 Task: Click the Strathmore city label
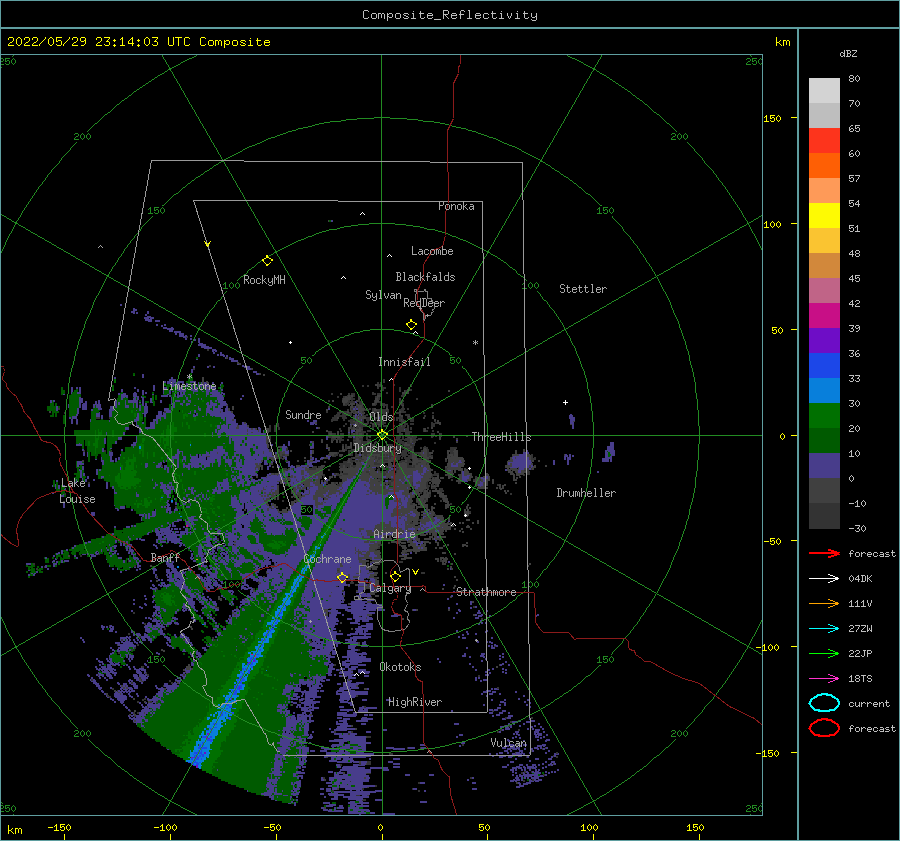click(486, 592)
